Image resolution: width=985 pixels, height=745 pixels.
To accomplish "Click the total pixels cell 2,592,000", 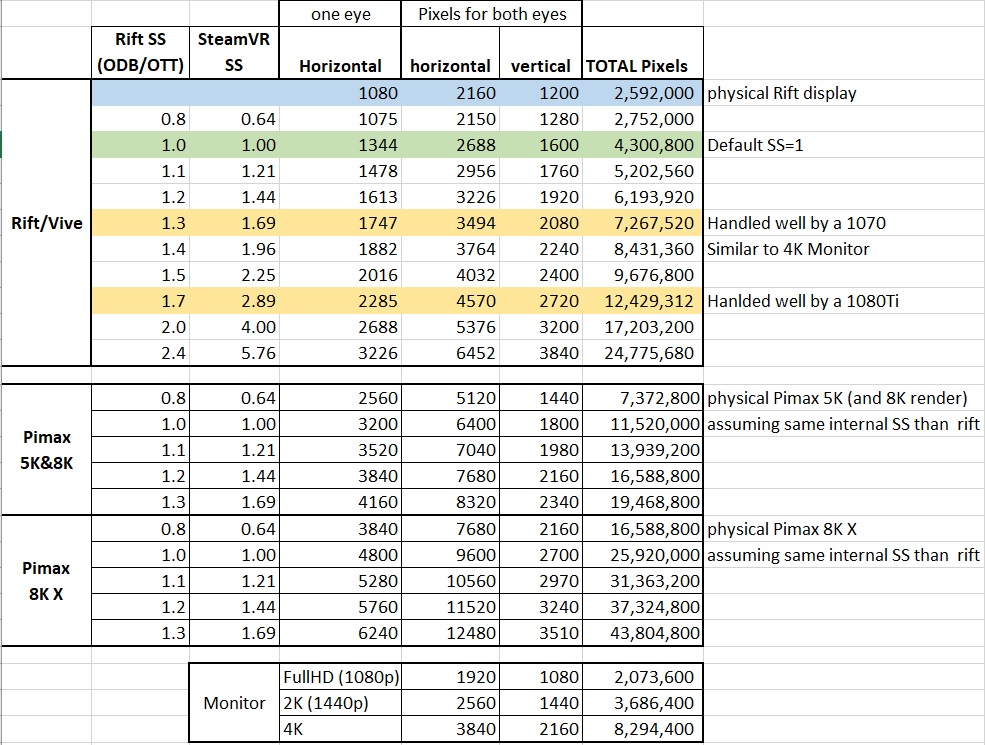I will coord(643,93).
